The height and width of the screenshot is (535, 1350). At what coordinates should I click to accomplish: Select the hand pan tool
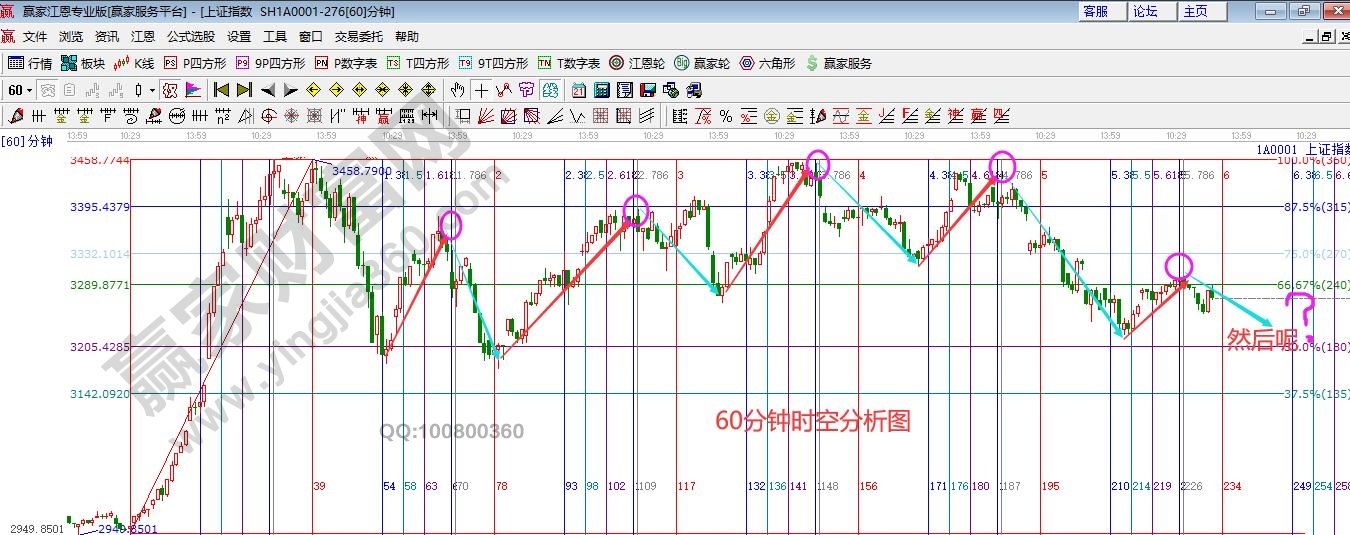pos(459,90)
